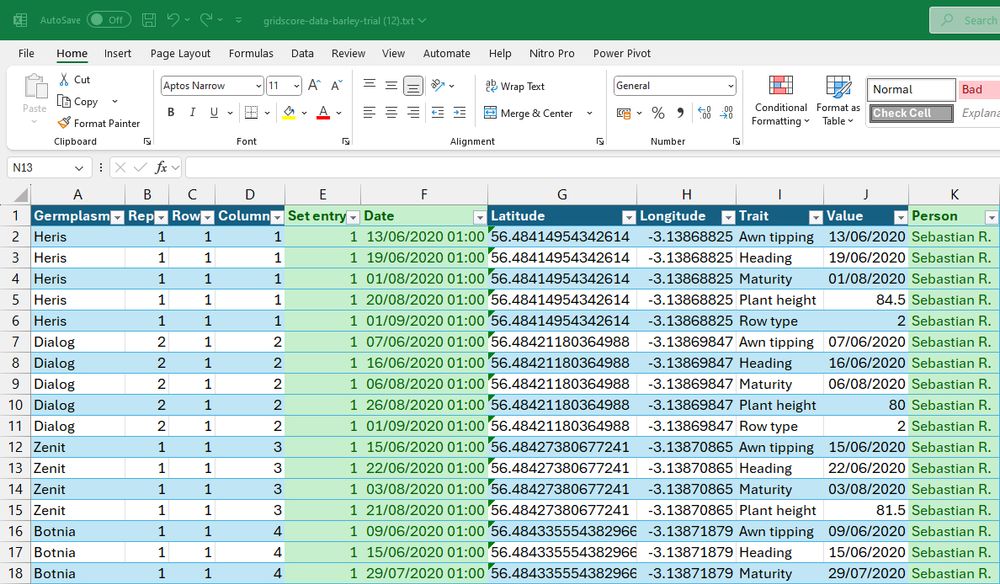This screenshot has height=584, width=1000.
Task: Click the Increase Indent icon
Action: [x=459, y=113]
